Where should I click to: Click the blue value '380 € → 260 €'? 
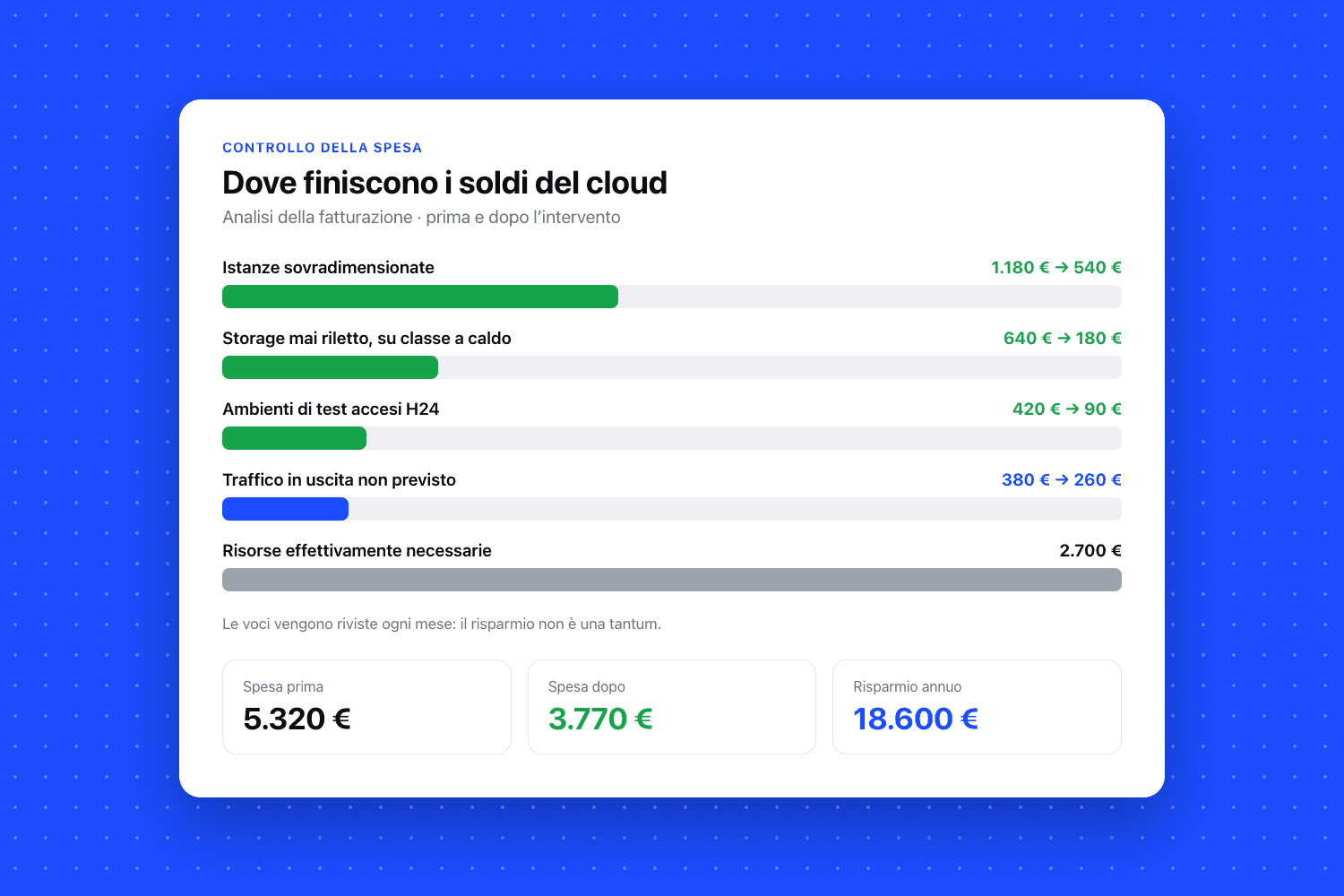[1062, 479]
